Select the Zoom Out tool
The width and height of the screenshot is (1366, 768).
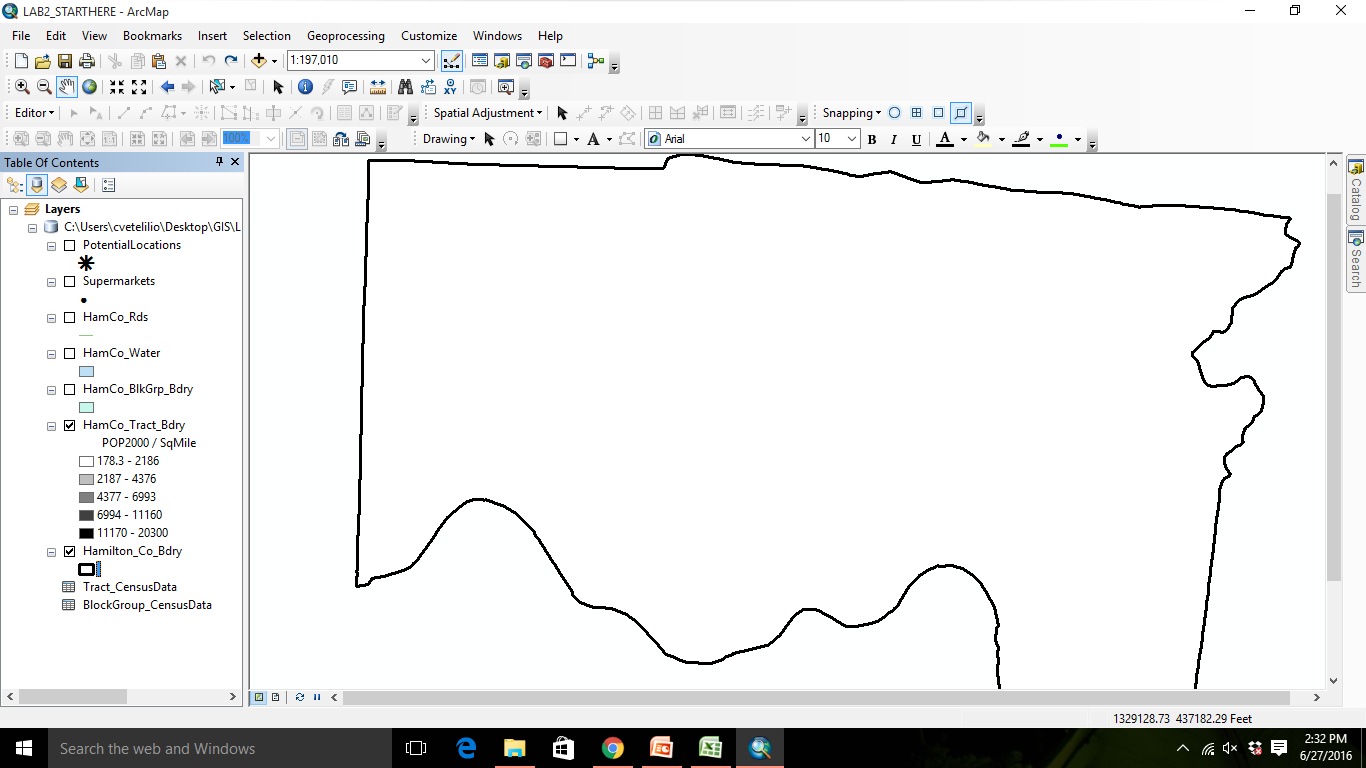point(44,87)
